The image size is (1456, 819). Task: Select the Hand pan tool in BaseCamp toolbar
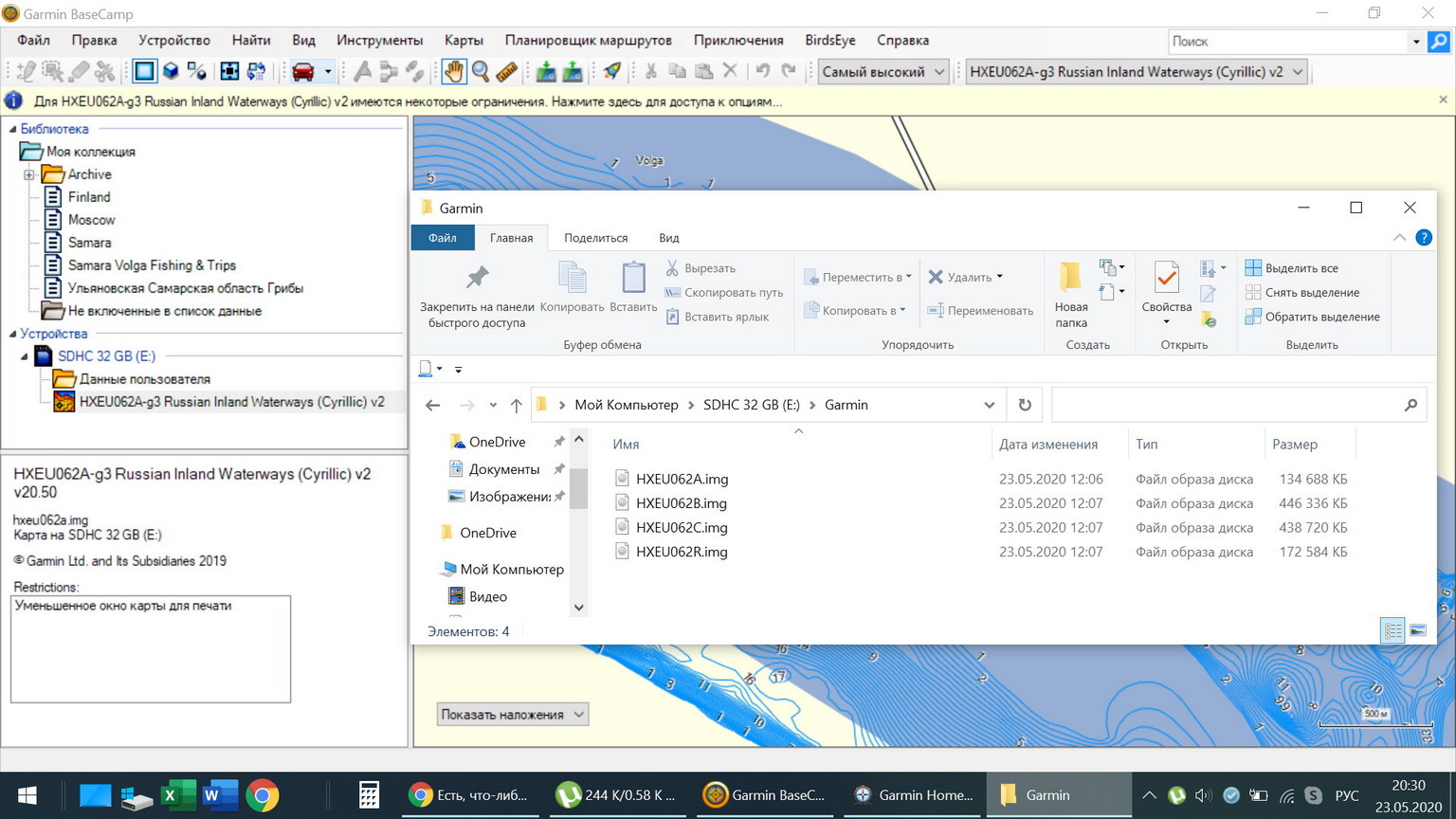454,71
